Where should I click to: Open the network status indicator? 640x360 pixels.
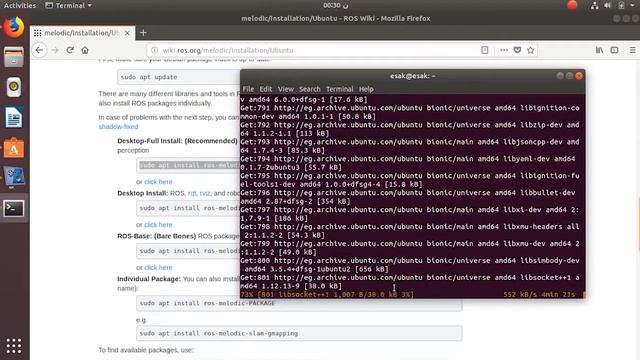(x=595, y=5)
